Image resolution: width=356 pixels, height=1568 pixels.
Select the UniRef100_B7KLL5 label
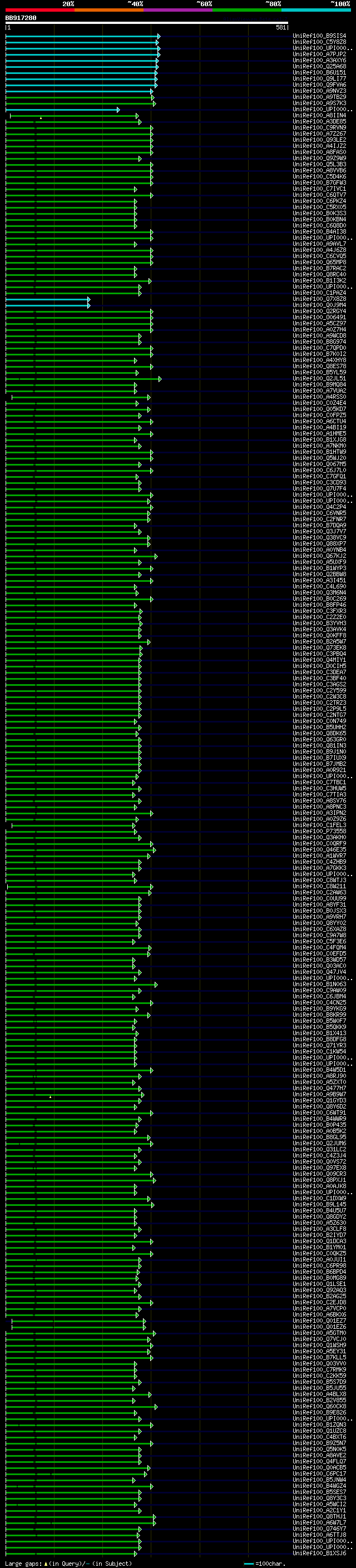coord(319,1357)
